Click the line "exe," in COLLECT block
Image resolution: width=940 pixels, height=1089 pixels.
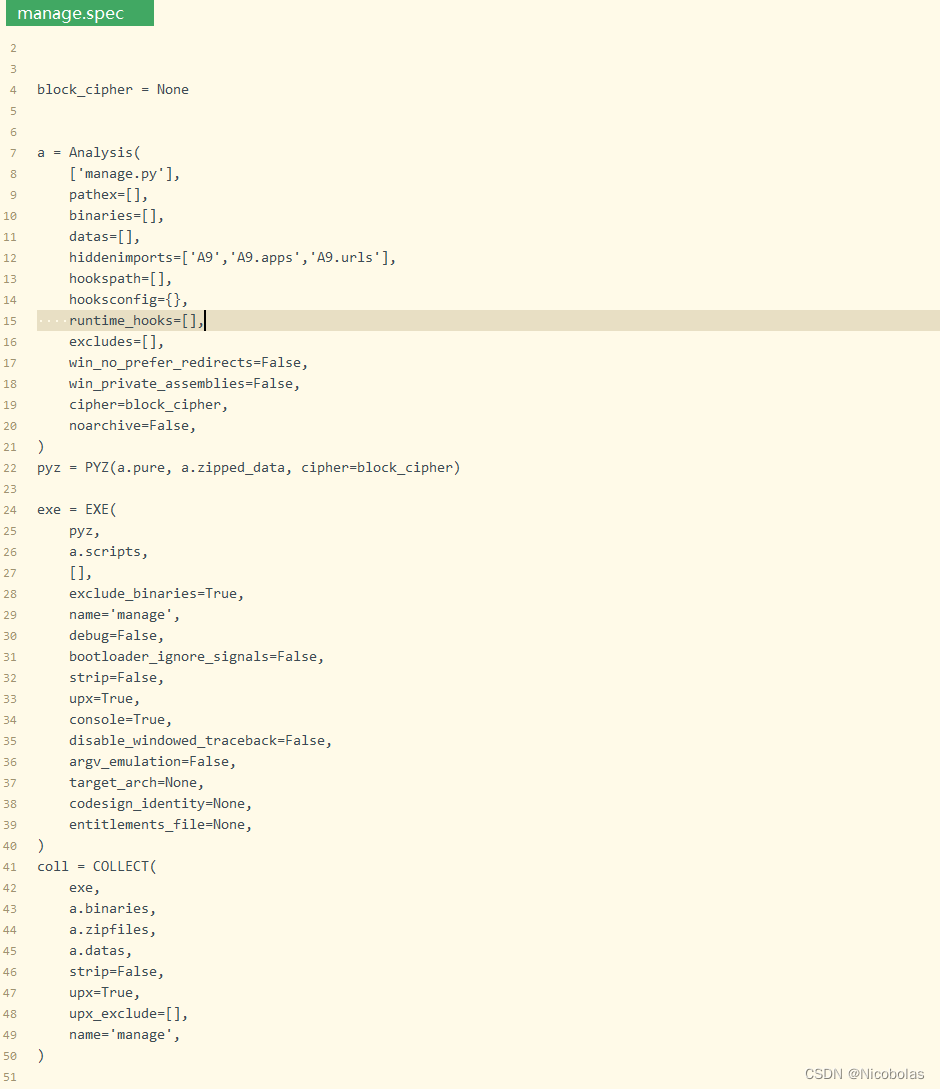click(84, 888)
